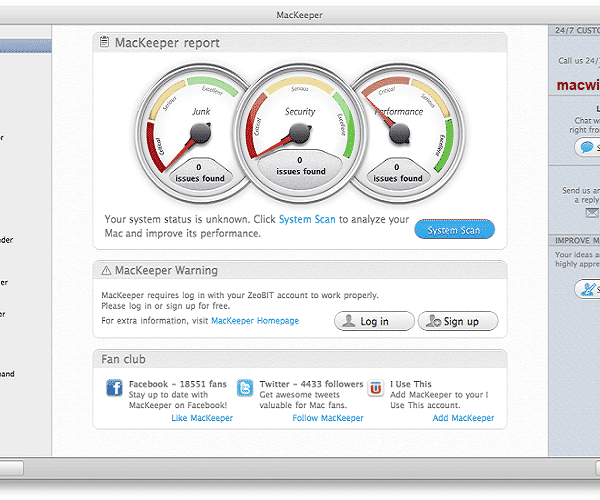Click the person icon on Log in button
This screenshot has width=600, height=500.
(x=349, y=321)
